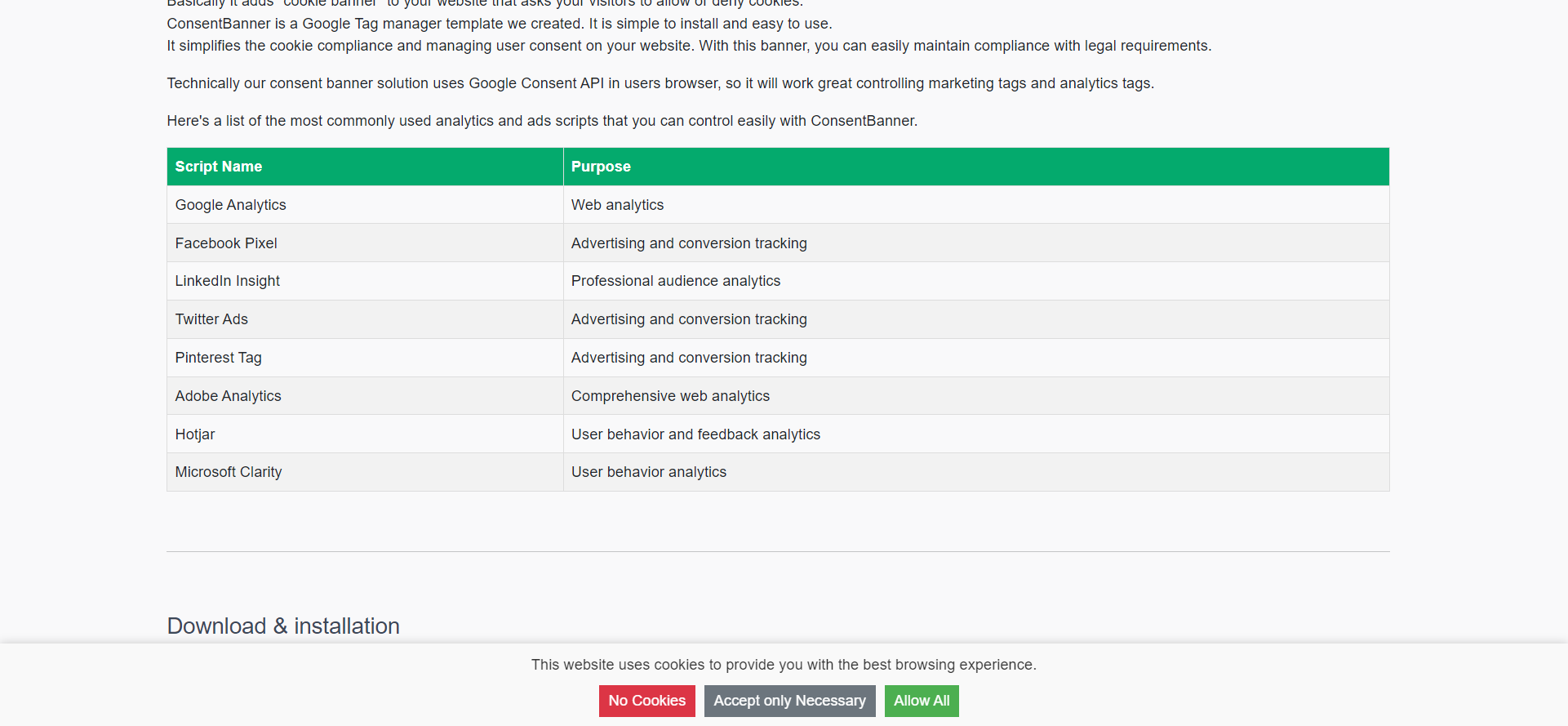Click the Pinterest Tag table cell
Image resolution: width=1568 pixels, height=726 pixels.
click(x=365, y=358)
